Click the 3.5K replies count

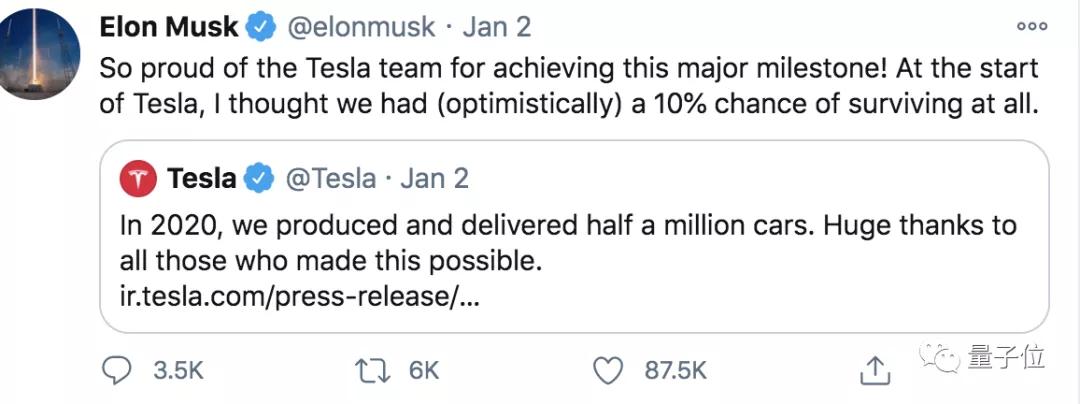178,371
